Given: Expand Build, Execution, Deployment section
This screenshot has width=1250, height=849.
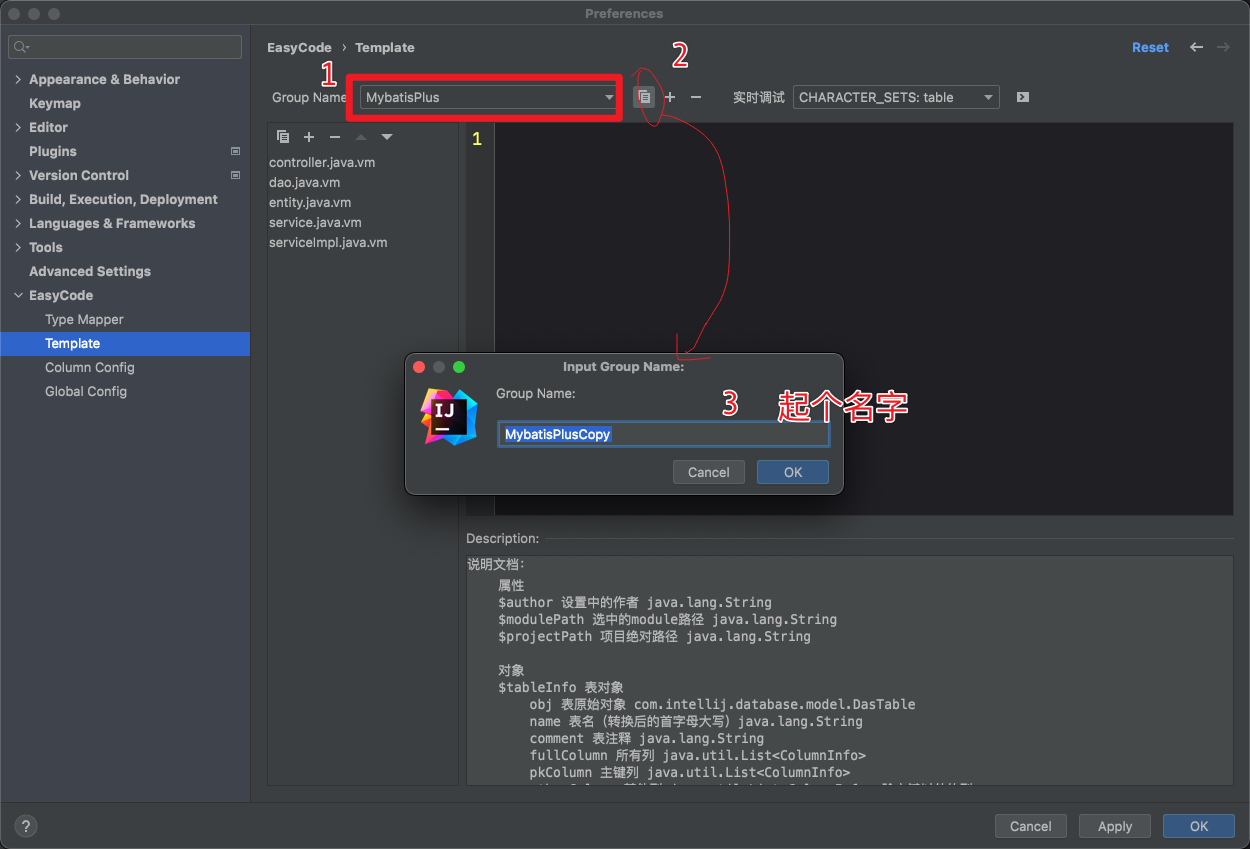Looking at the screenshot, I should 18,199.
